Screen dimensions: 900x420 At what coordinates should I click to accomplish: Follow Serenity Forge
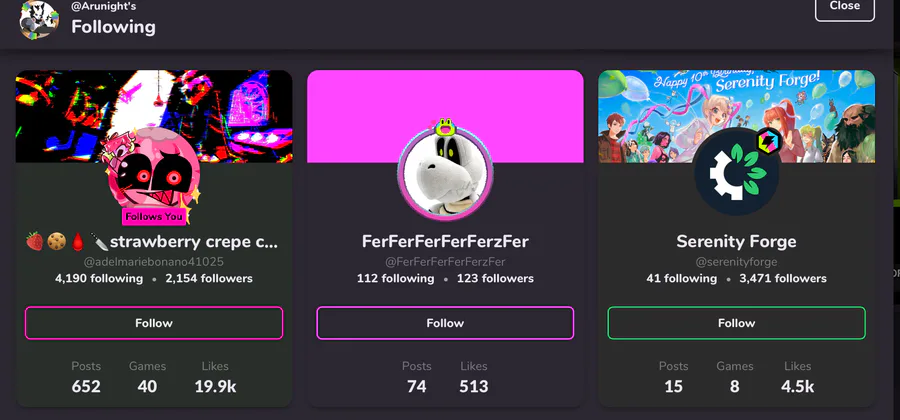[736, 323]
